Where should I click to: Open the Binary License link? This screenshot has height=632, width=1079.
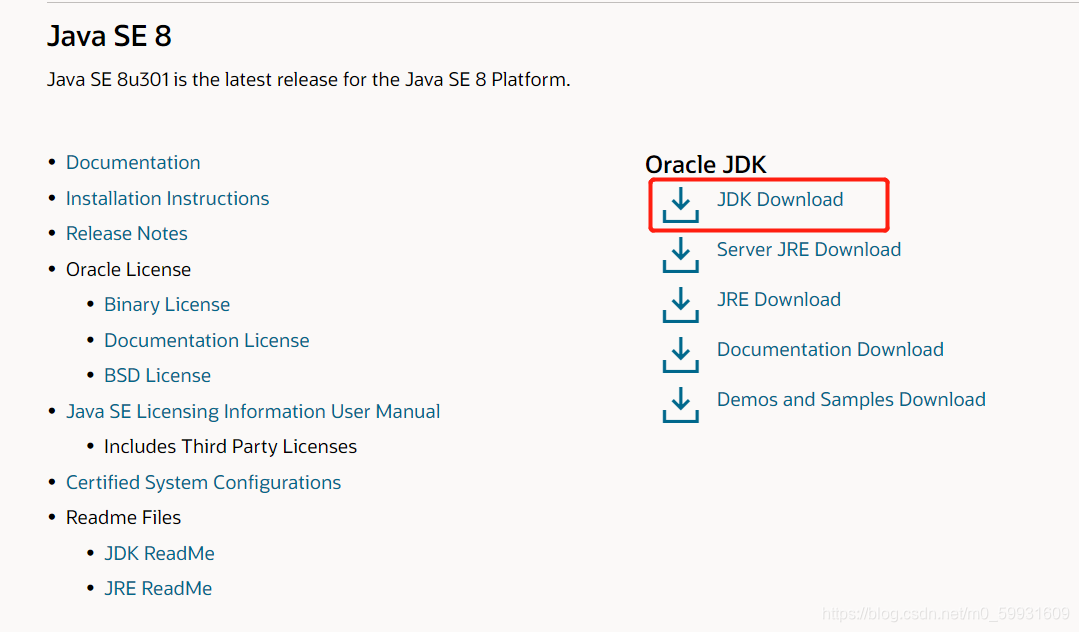pos(167,304)
